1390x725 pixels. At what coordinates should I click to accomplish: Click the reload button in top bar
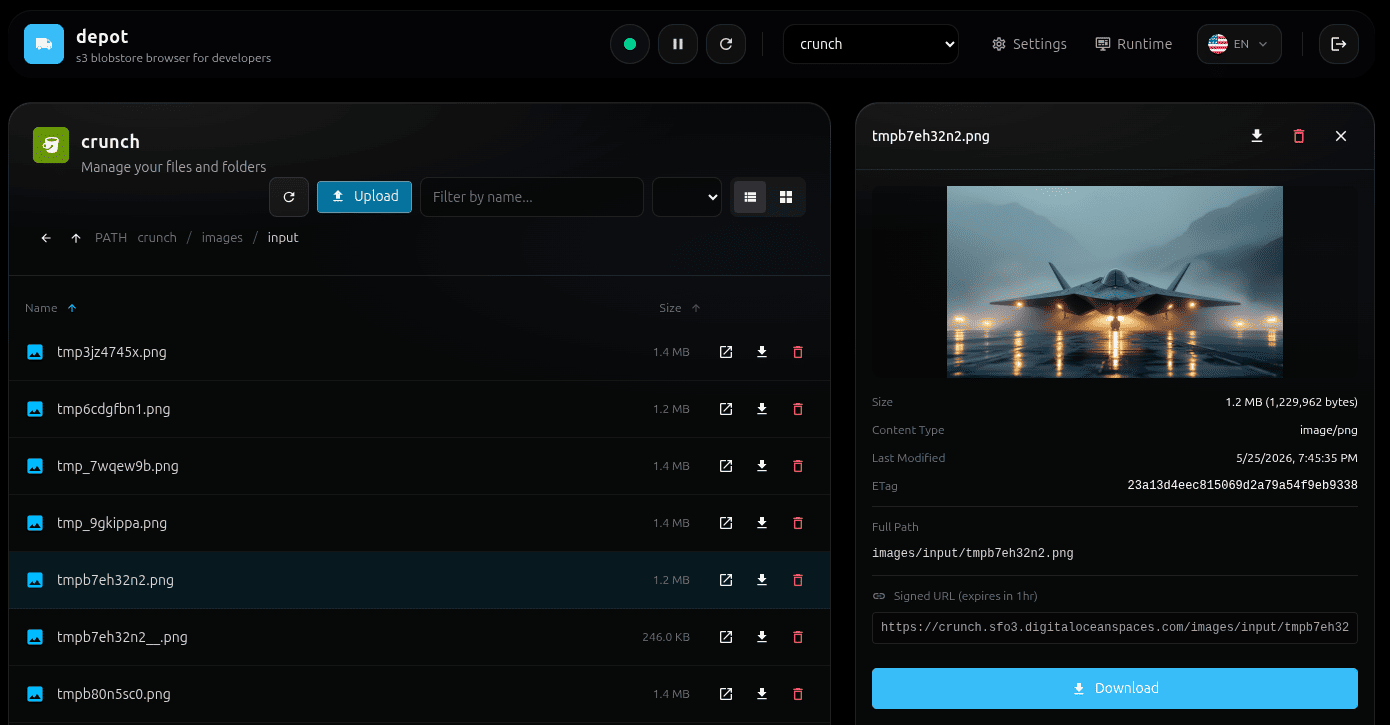(726, 44)
